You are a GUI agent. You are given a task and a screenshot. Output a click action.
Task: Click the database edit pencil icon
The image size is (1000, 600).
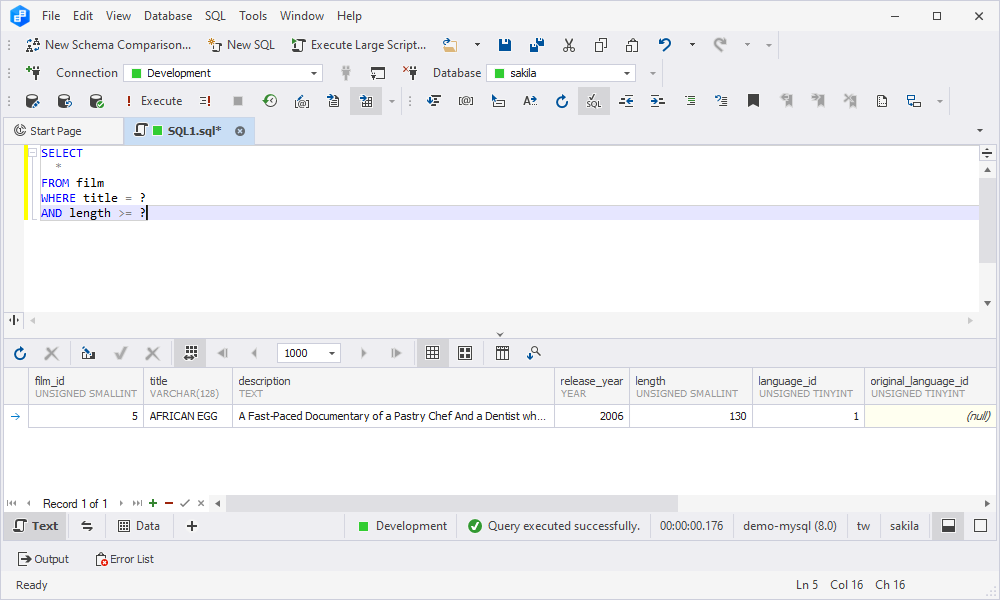(x=33, y=101)
